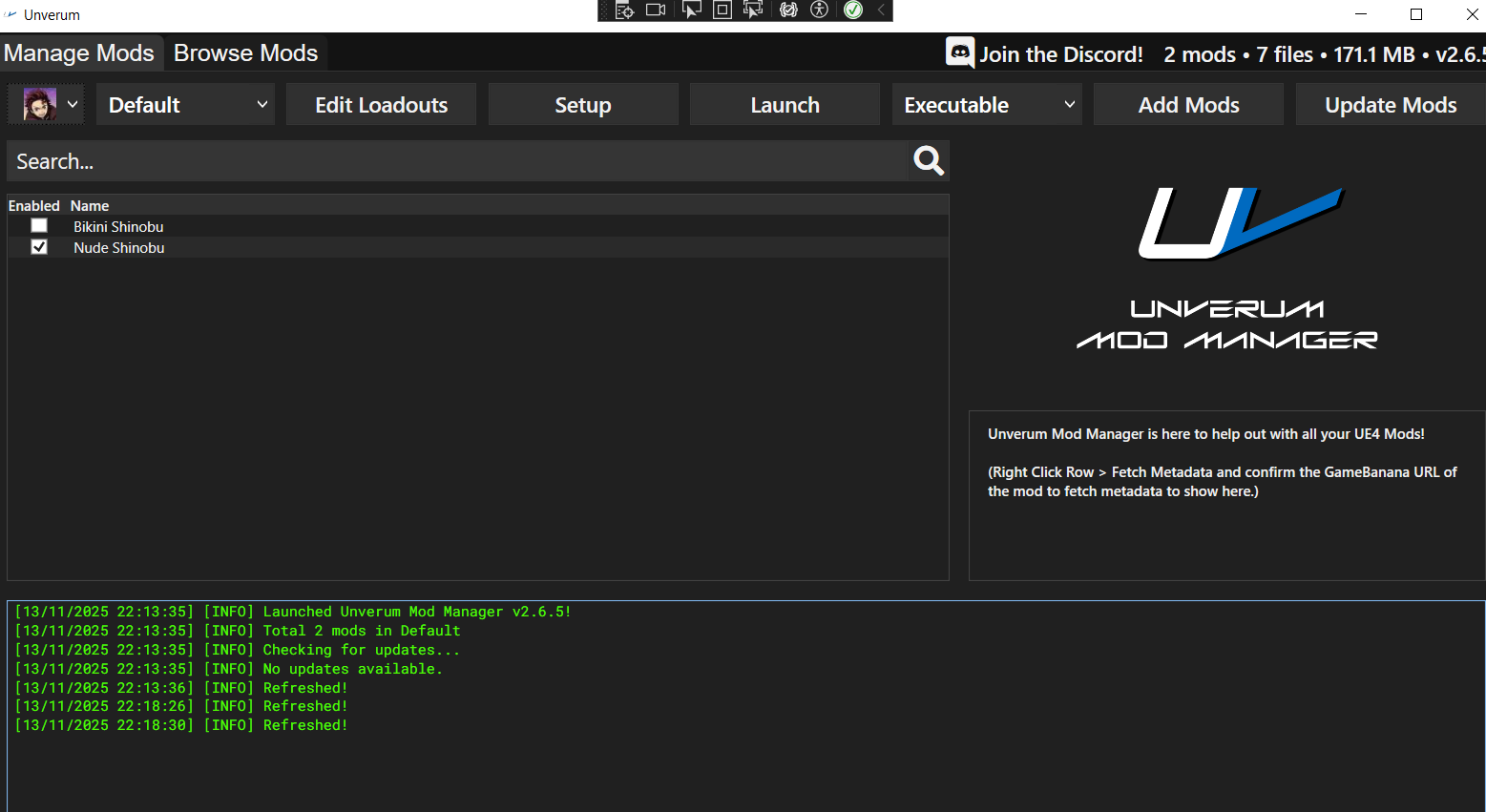
Task: Click the green Hot Reload checkmark icon
Action: tap(853, 10)
